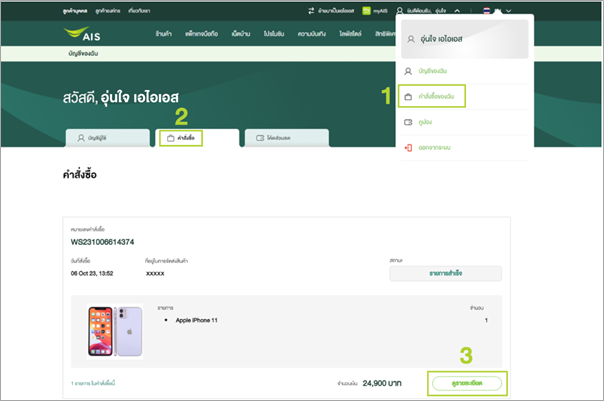Image resolution: width=604 pixels, height=401 pixels.
Task: Click the red logout icon in the dropdown
Action: click(408, 148)
